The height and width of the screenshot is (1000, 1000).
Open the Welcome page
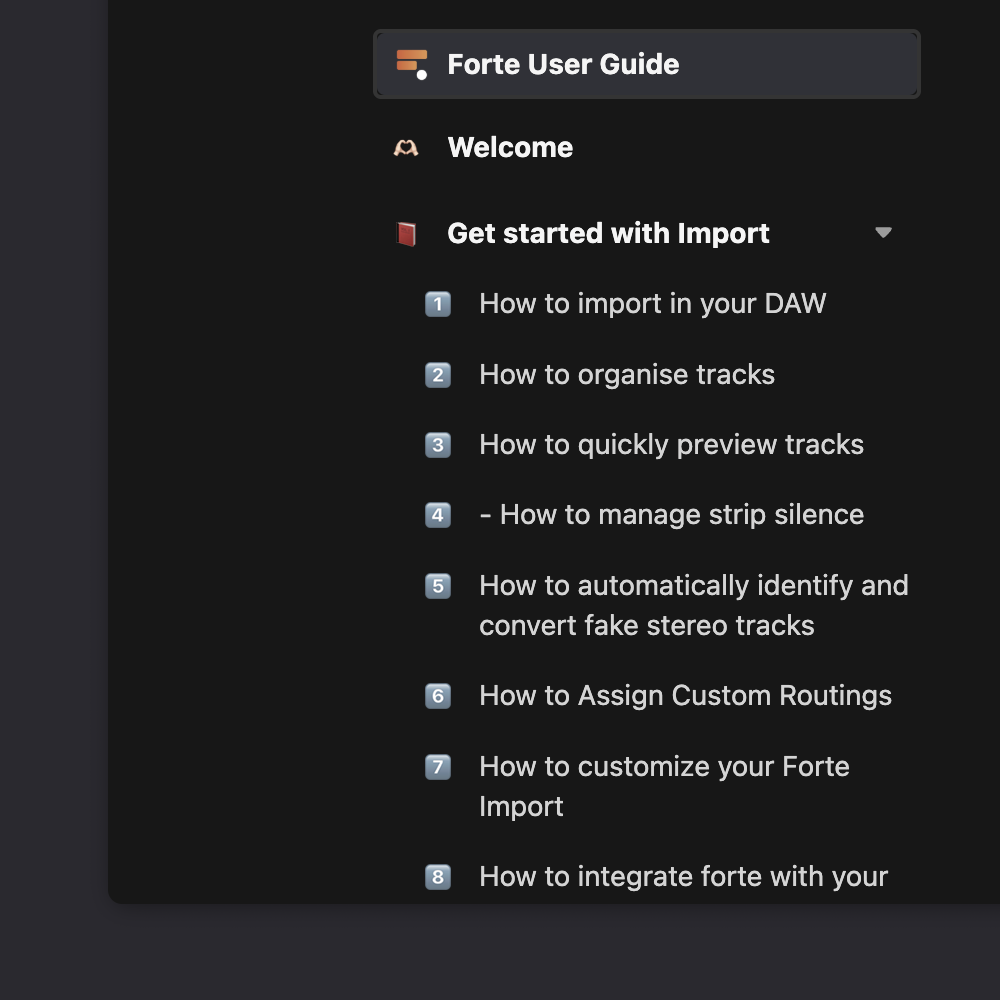click(x=510, y=147)
